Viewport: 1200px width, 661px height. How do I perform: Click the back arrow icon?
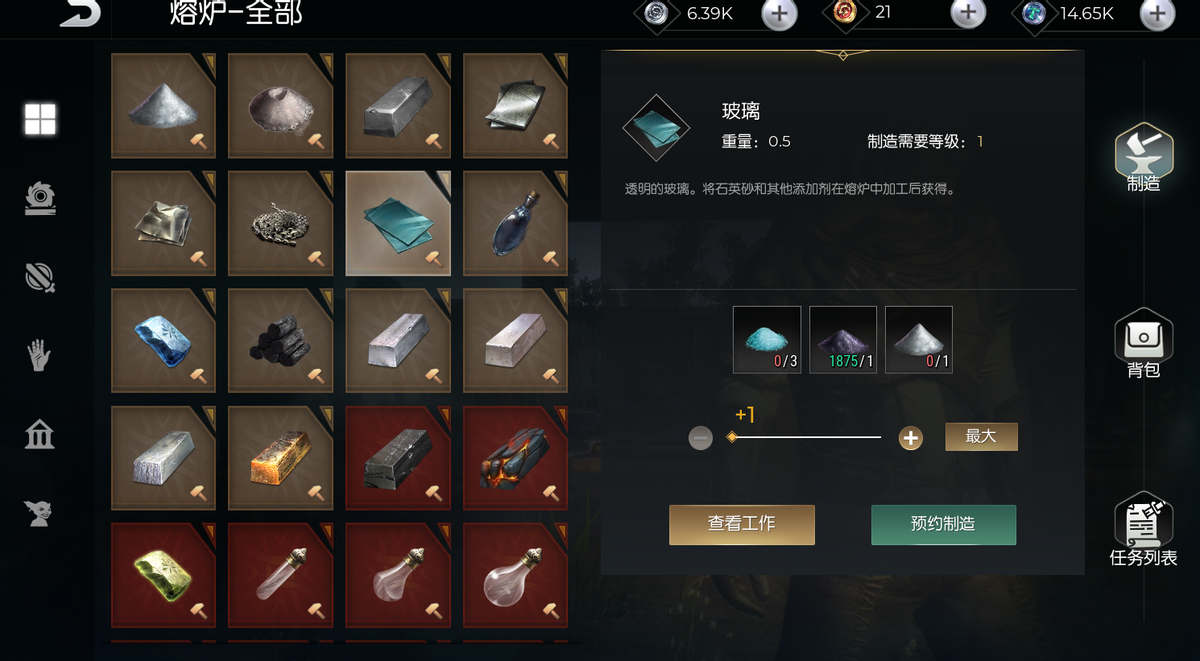click(x=80, y=12)
